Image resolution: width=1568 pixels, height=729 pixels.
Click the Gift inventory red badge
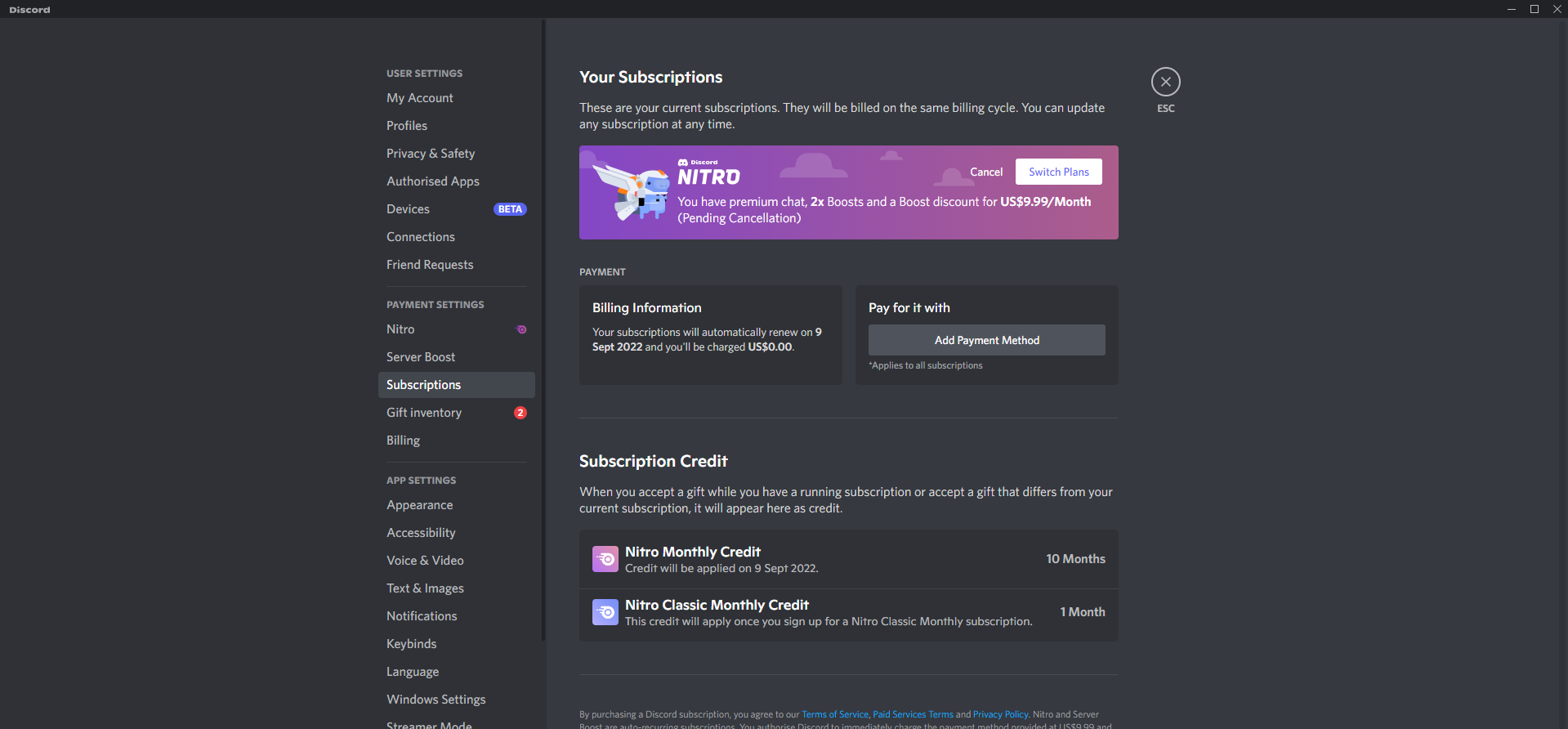520,413
